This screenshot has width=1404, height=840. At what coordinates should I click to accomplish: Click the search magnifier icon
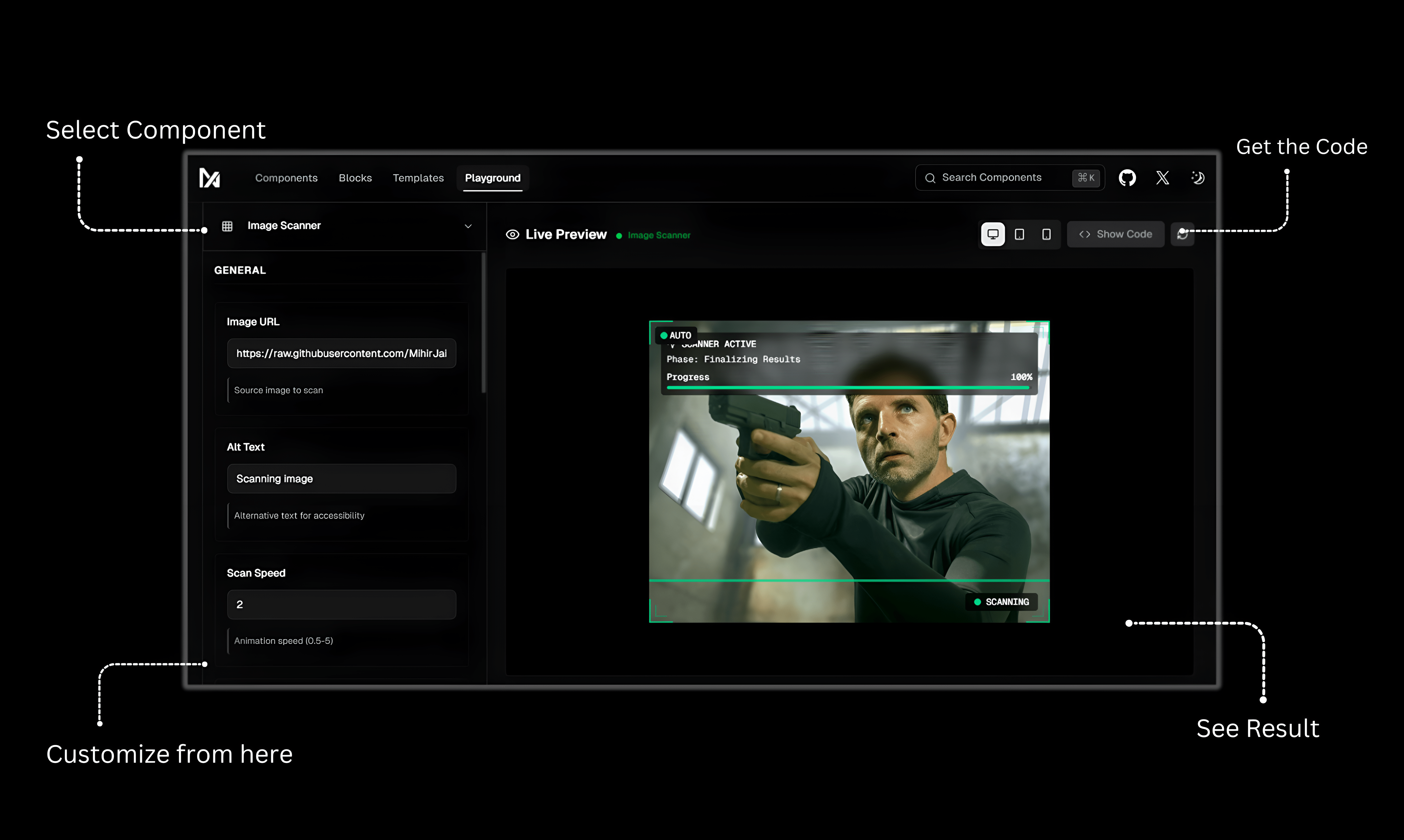pyautogui.click(x=930, y=177)
